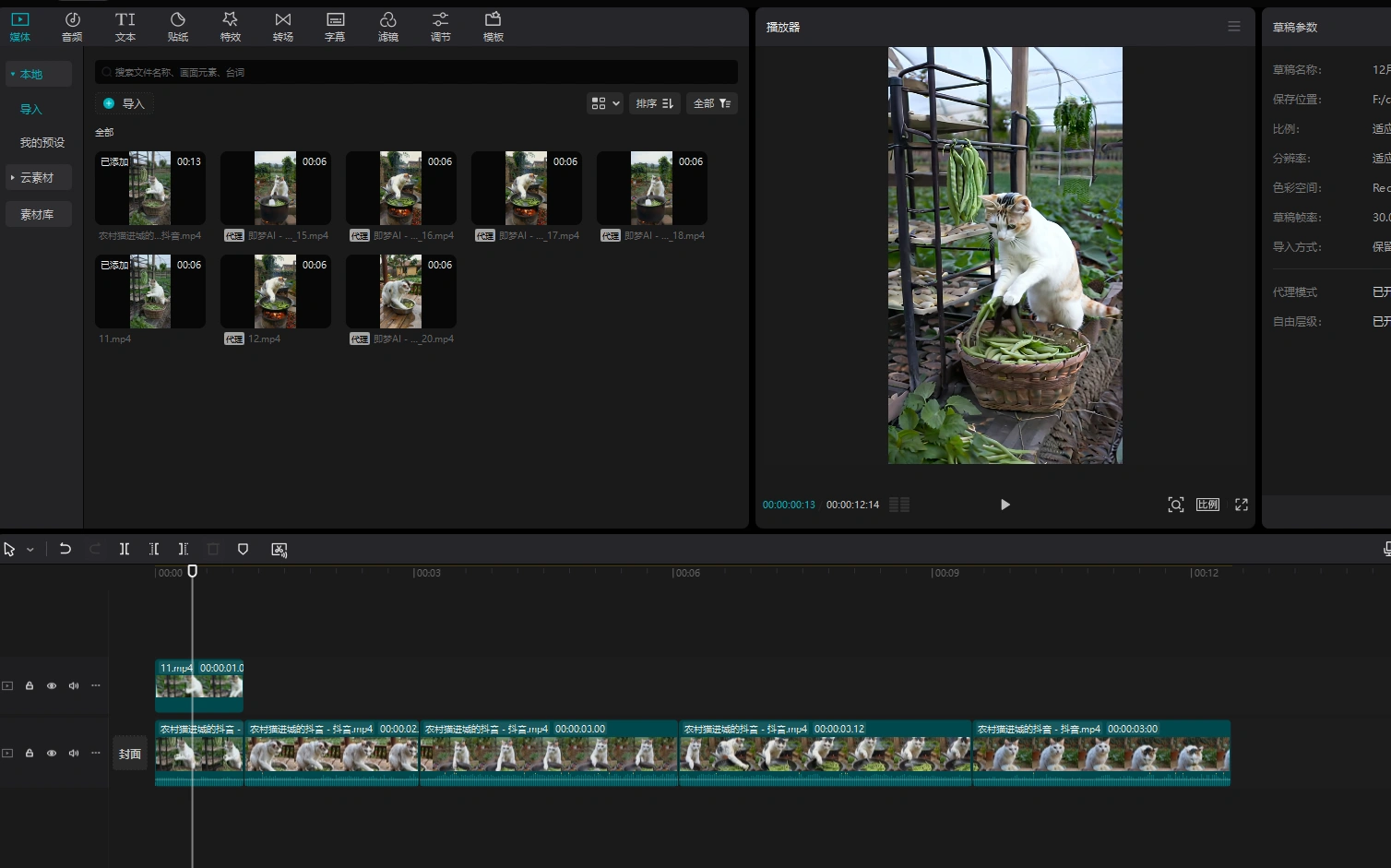
Task: Add a marker at the playhead
Action: [x=243, y=549]
